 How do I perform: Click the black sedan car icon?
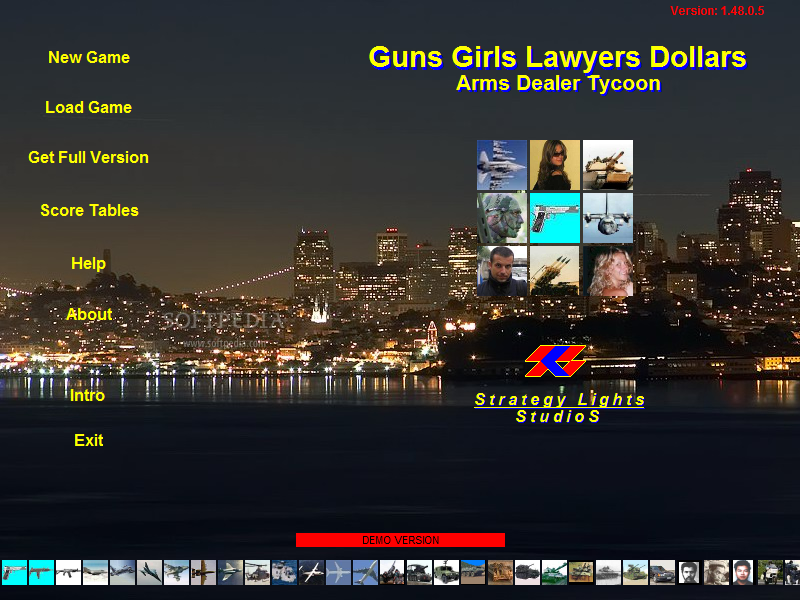(663, 572)
